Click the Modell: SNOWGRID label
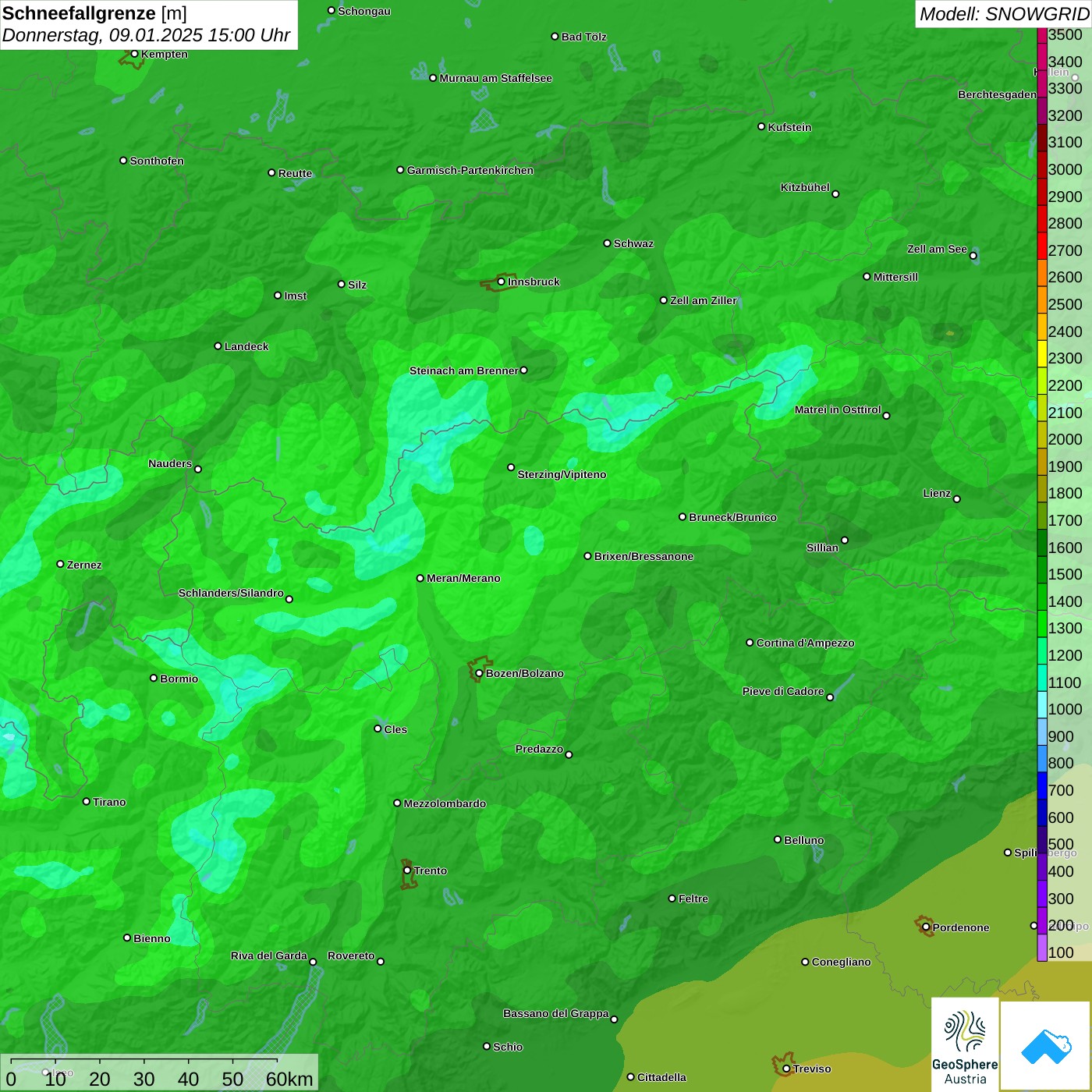 1004,14
